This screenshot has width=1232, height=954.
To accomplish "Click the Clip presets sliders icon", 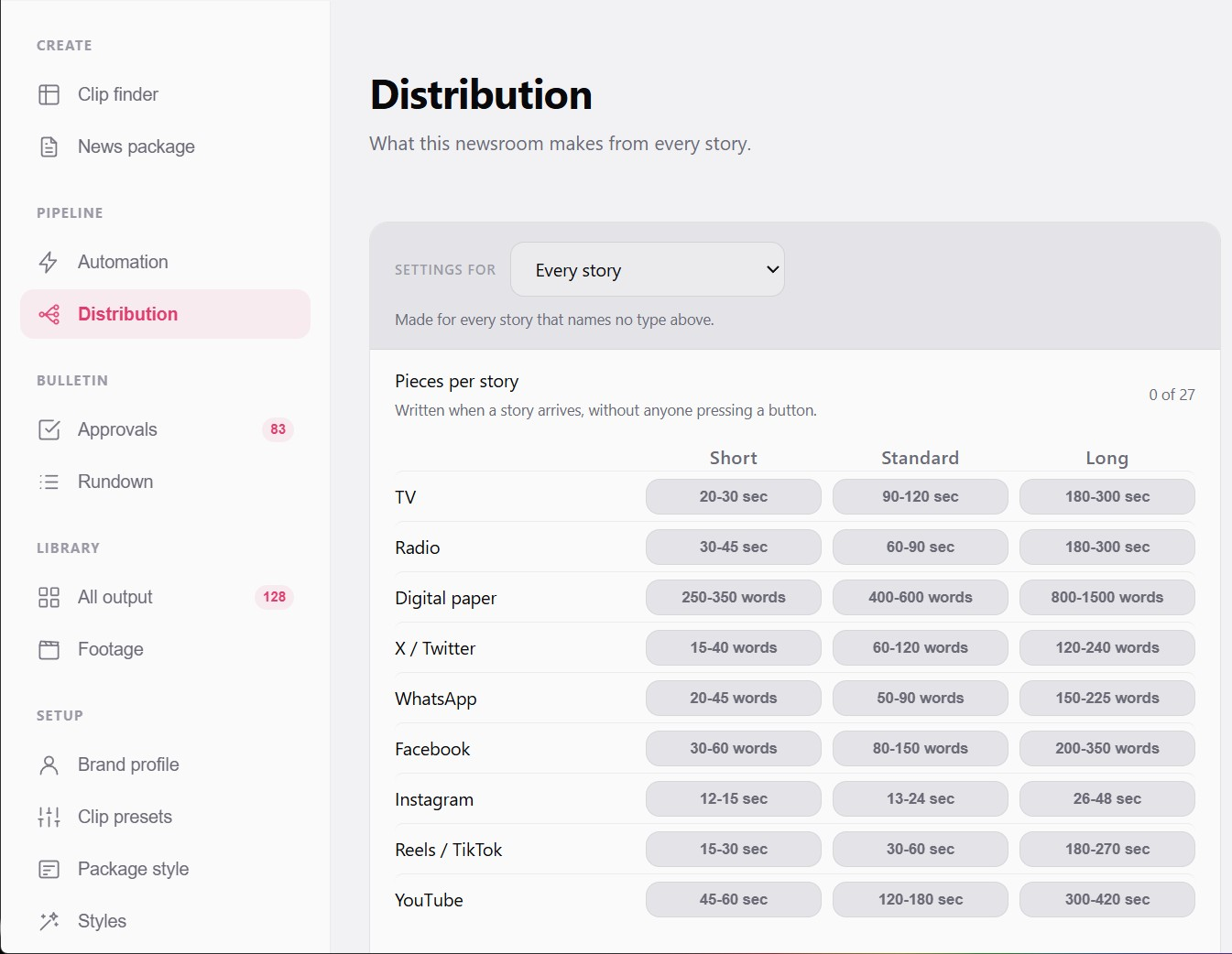I will pyautogui.click(x=49, y=817).
